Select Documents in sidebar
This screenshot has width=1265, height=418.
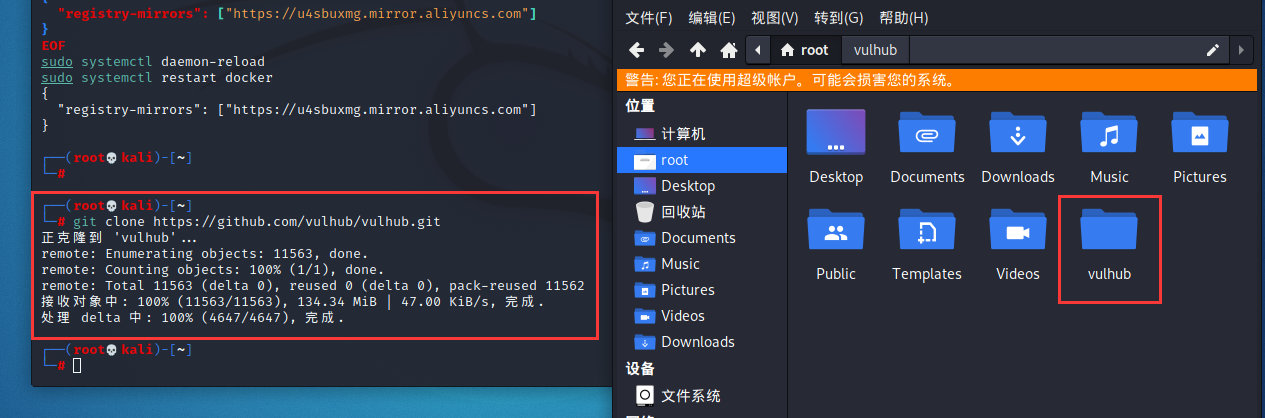tap(700, 238)
